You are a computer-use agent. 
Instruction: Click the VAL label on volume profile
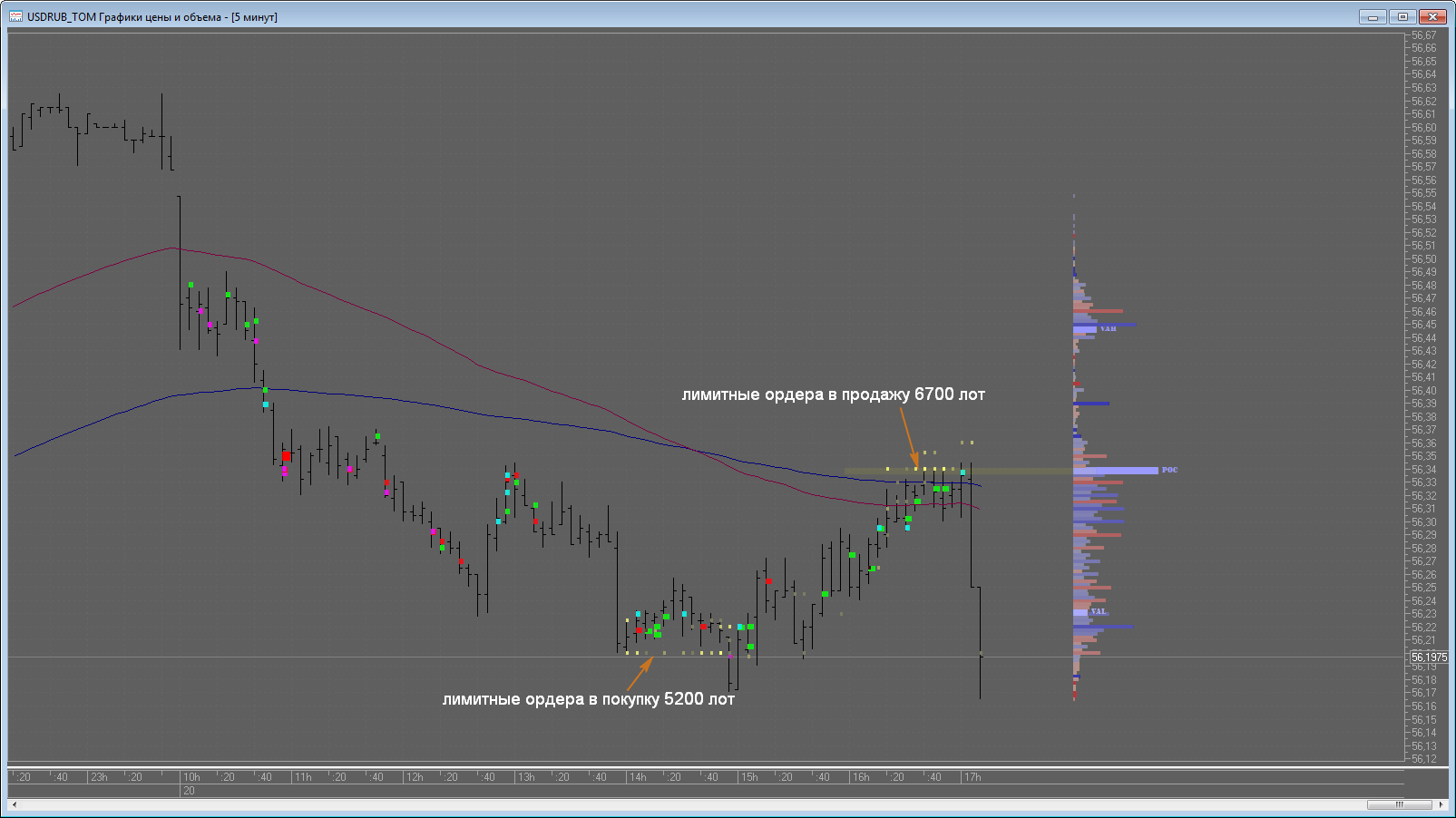(1098, 611)
